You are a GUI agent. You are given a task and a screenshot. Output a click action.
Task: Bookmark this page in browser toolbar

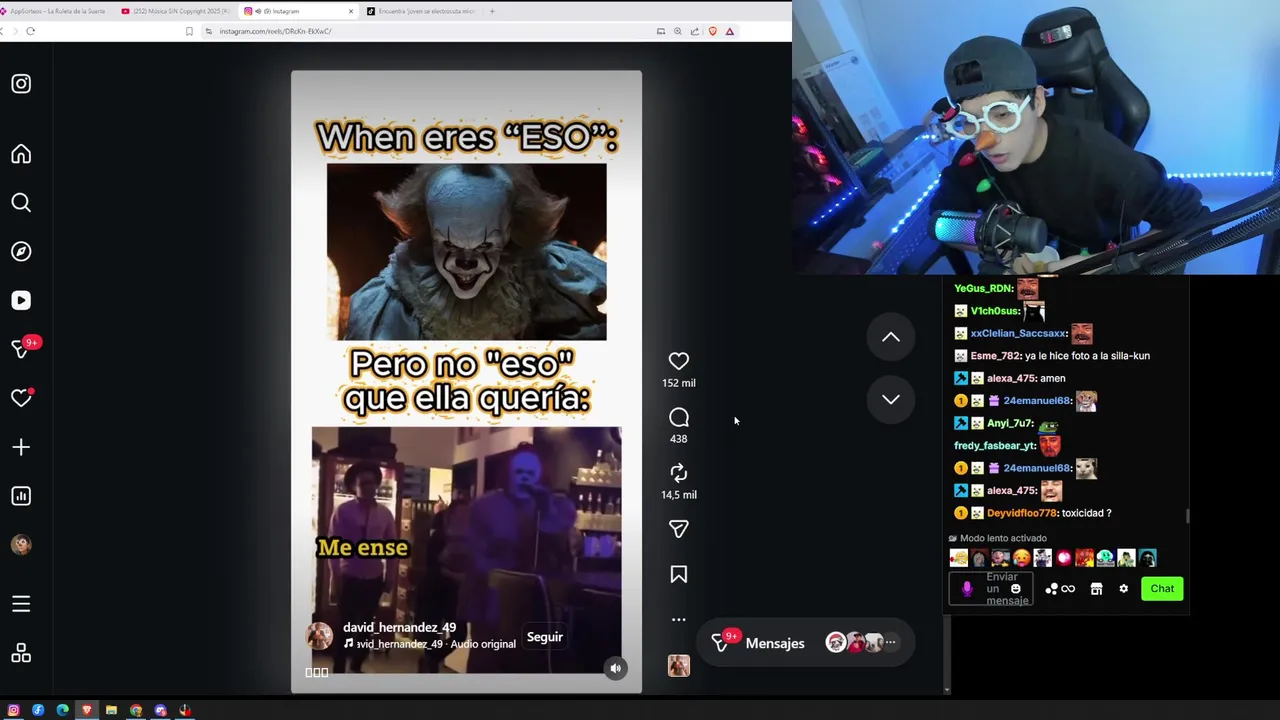point(189,31)
